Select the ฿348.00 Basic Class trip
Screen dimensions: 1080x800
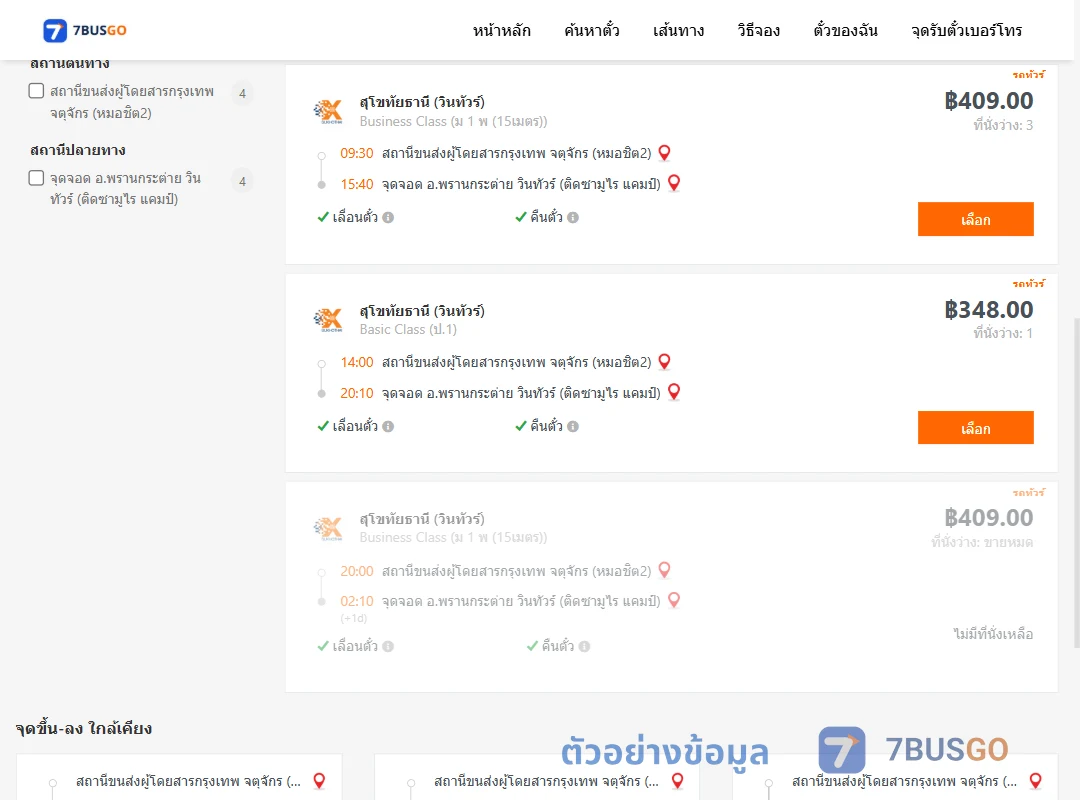(975, 428)
